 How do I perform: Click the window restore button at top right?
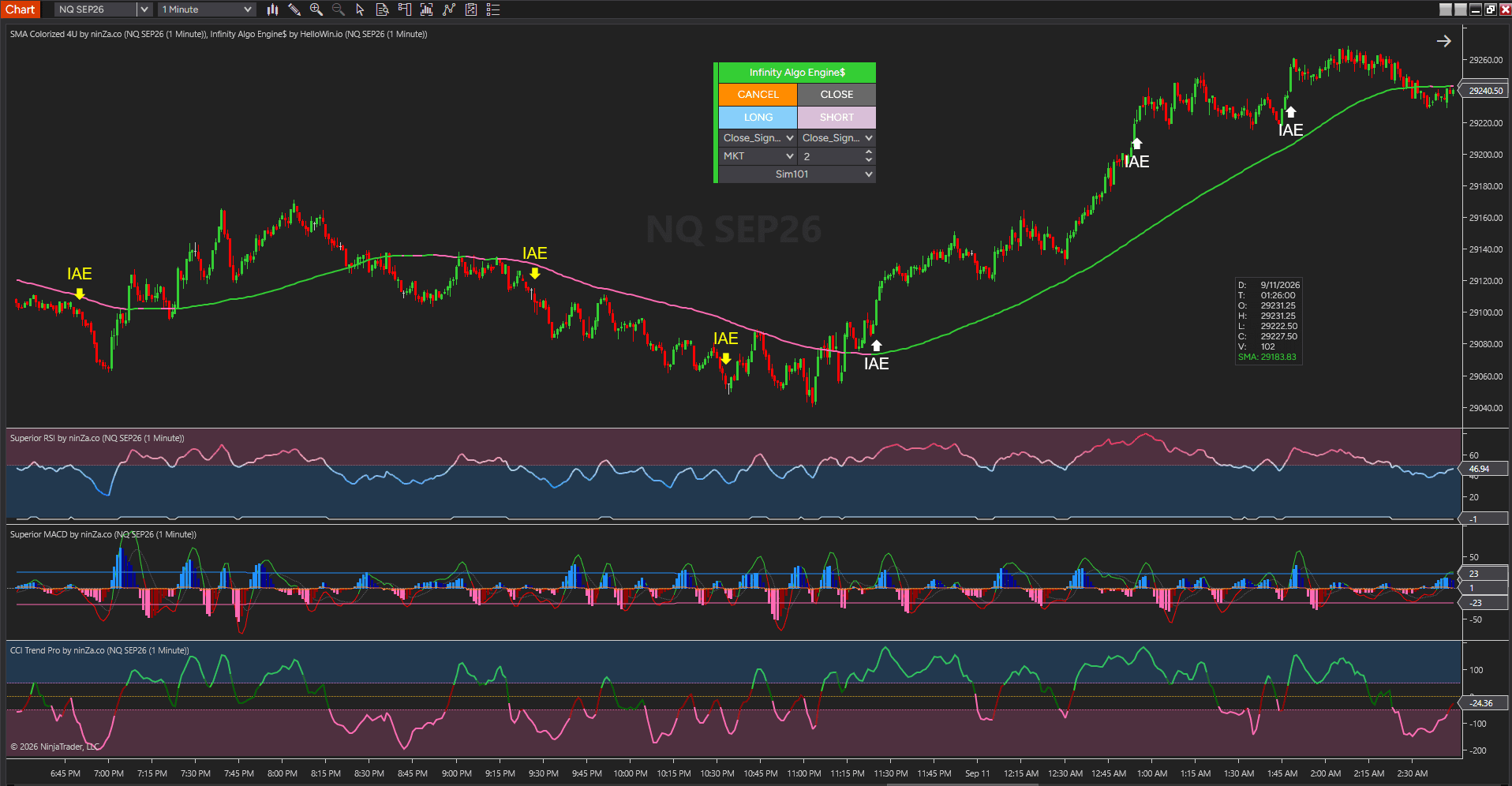pos(1490,9)
